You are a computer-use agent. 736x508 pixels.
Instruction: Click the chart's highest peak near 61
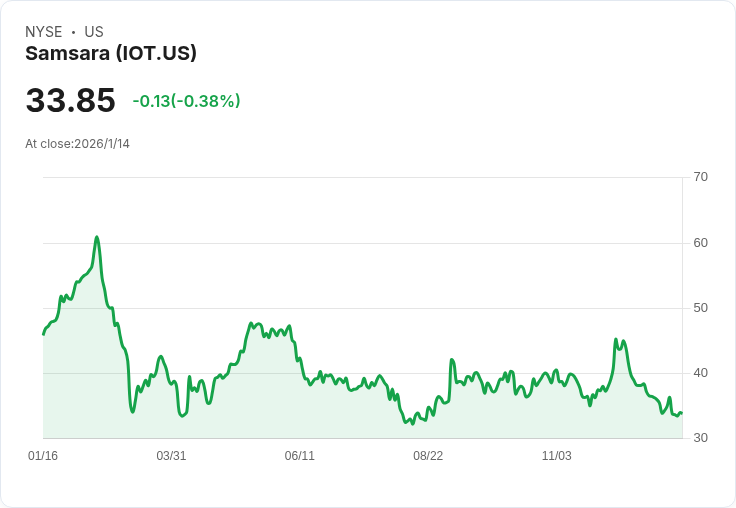tap(97, 237)
